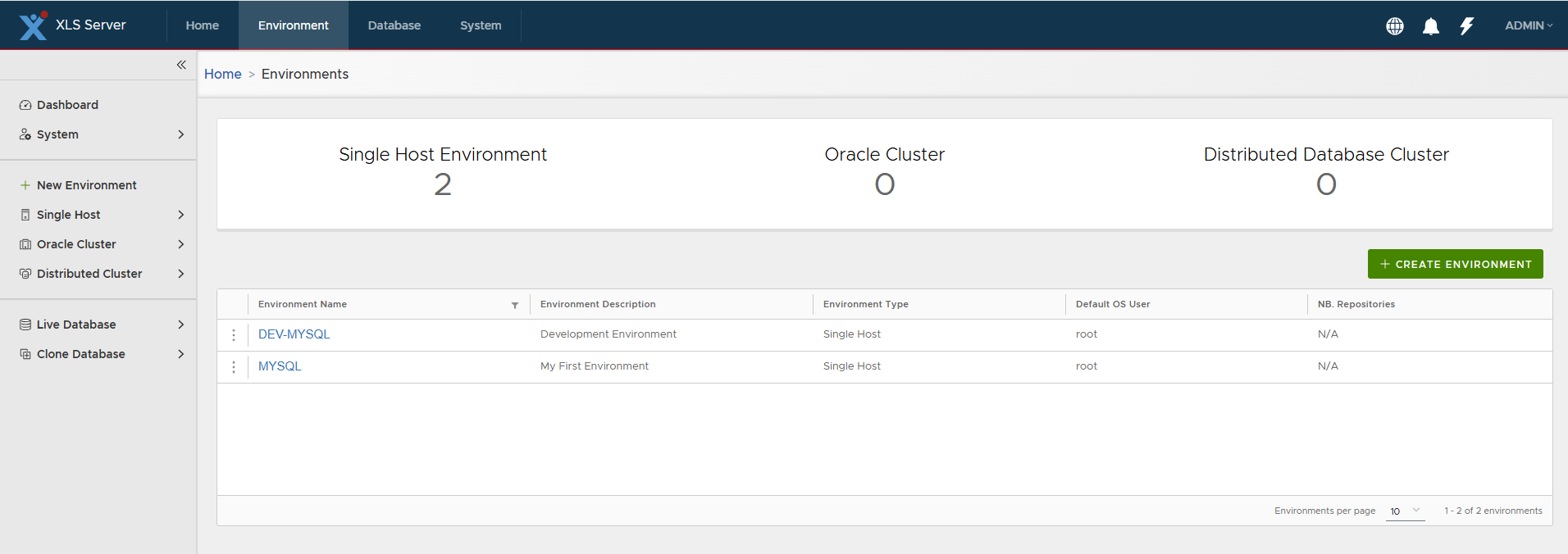Expand the Single Host submenu chevron

(181, 215)
